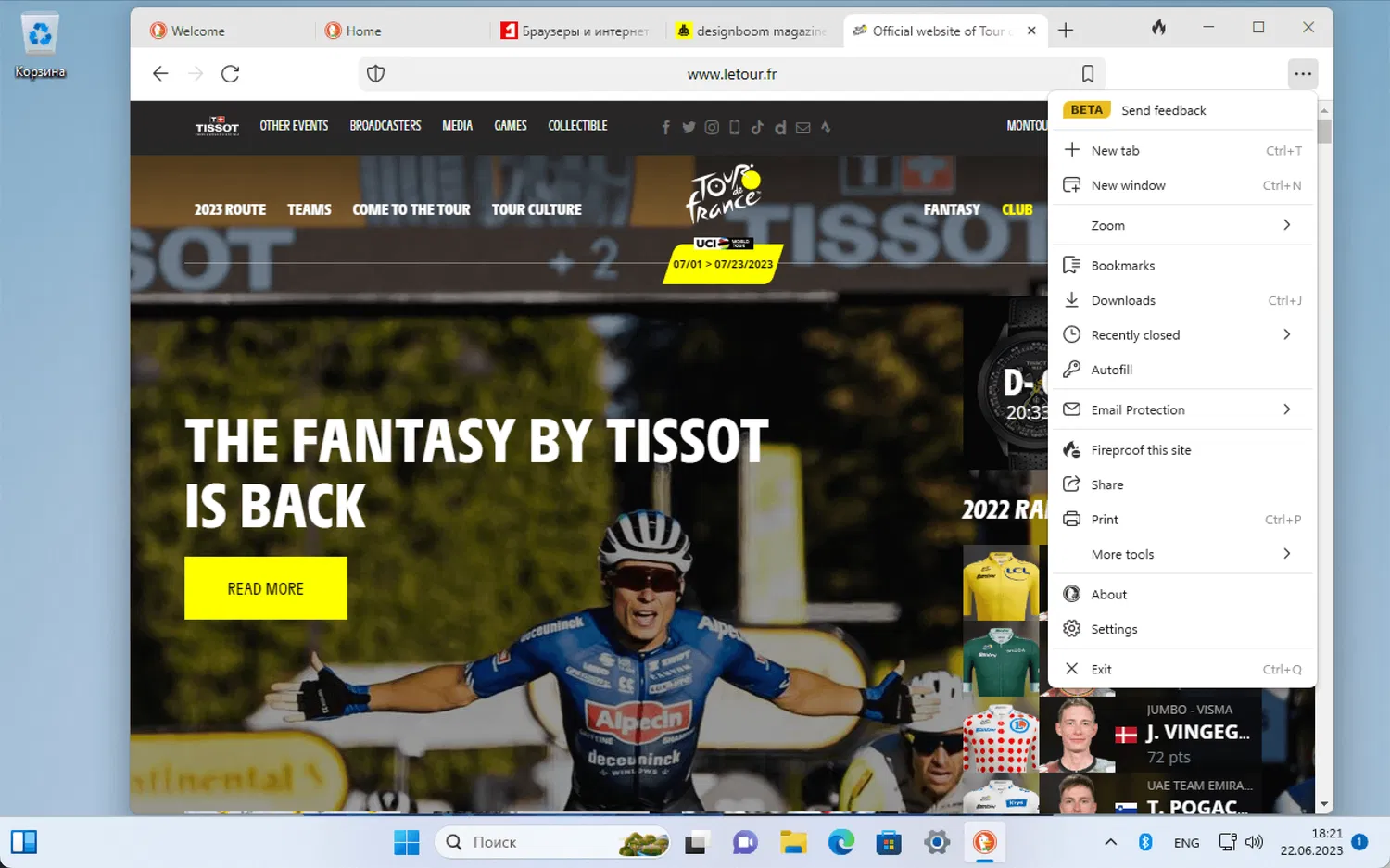Open Windows Settings from the taskbar
The height and width of the screenshot is (868, 1390).
pos(937,842)
